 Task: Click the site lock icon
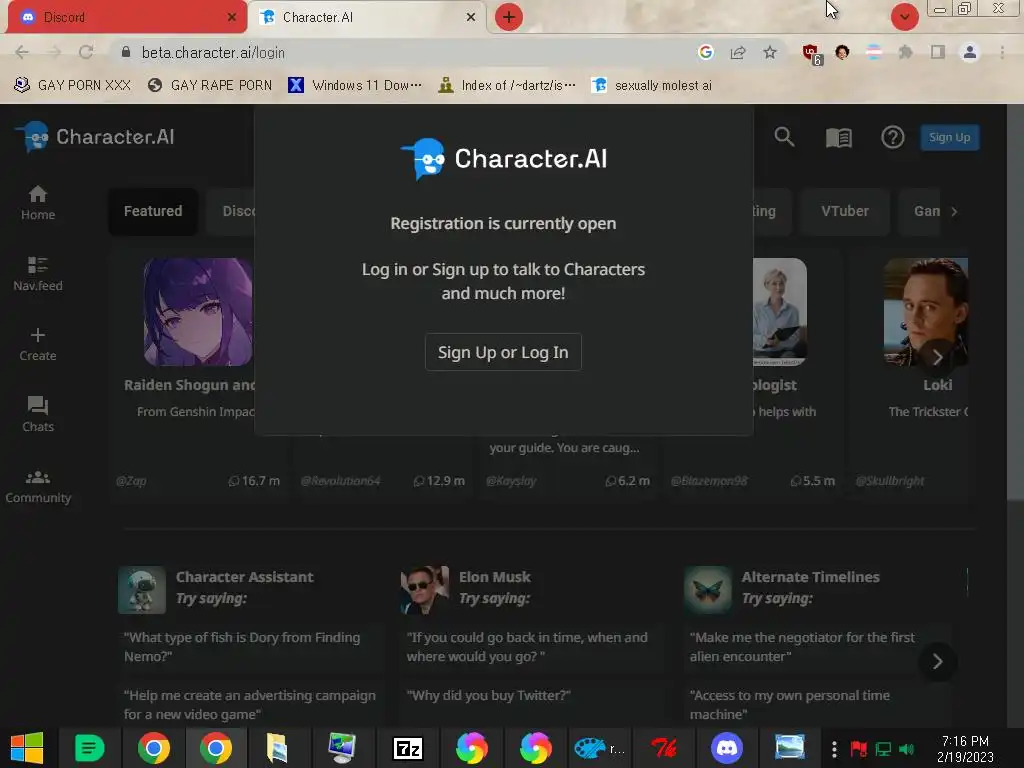point(126,52)
